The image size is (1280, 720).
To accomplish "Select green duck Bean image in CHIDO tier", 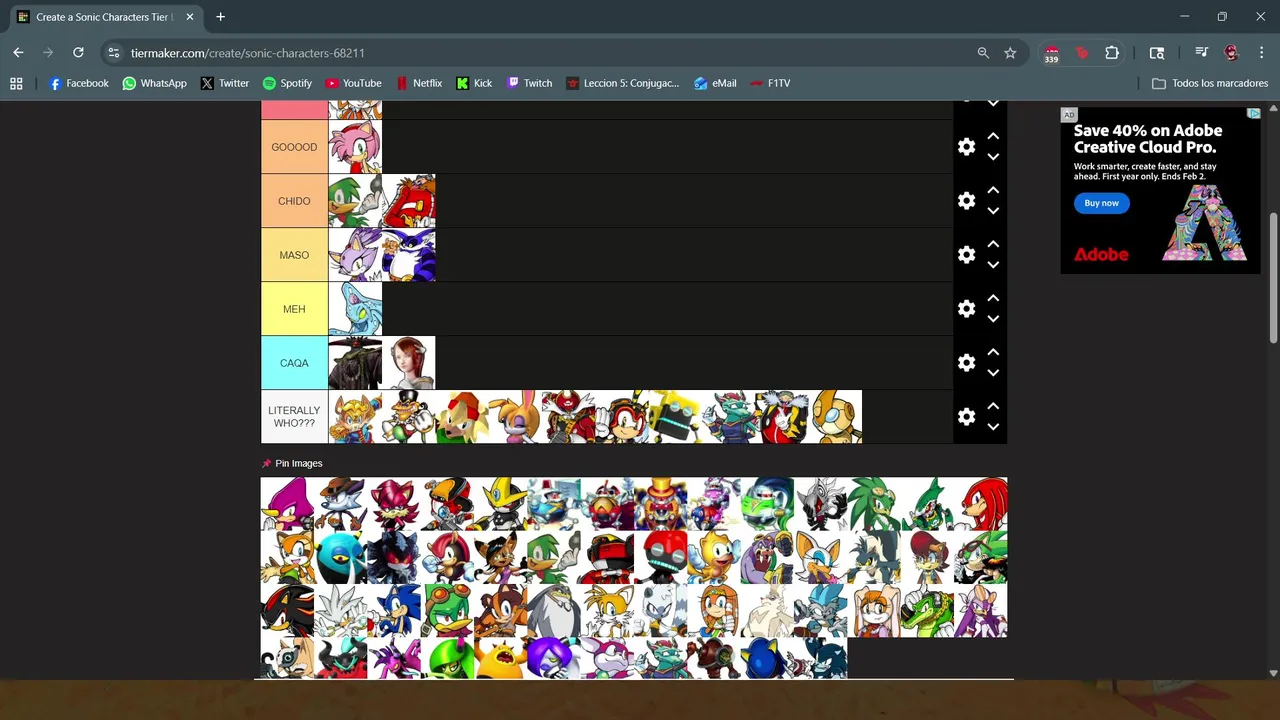I will coord(355,201).
